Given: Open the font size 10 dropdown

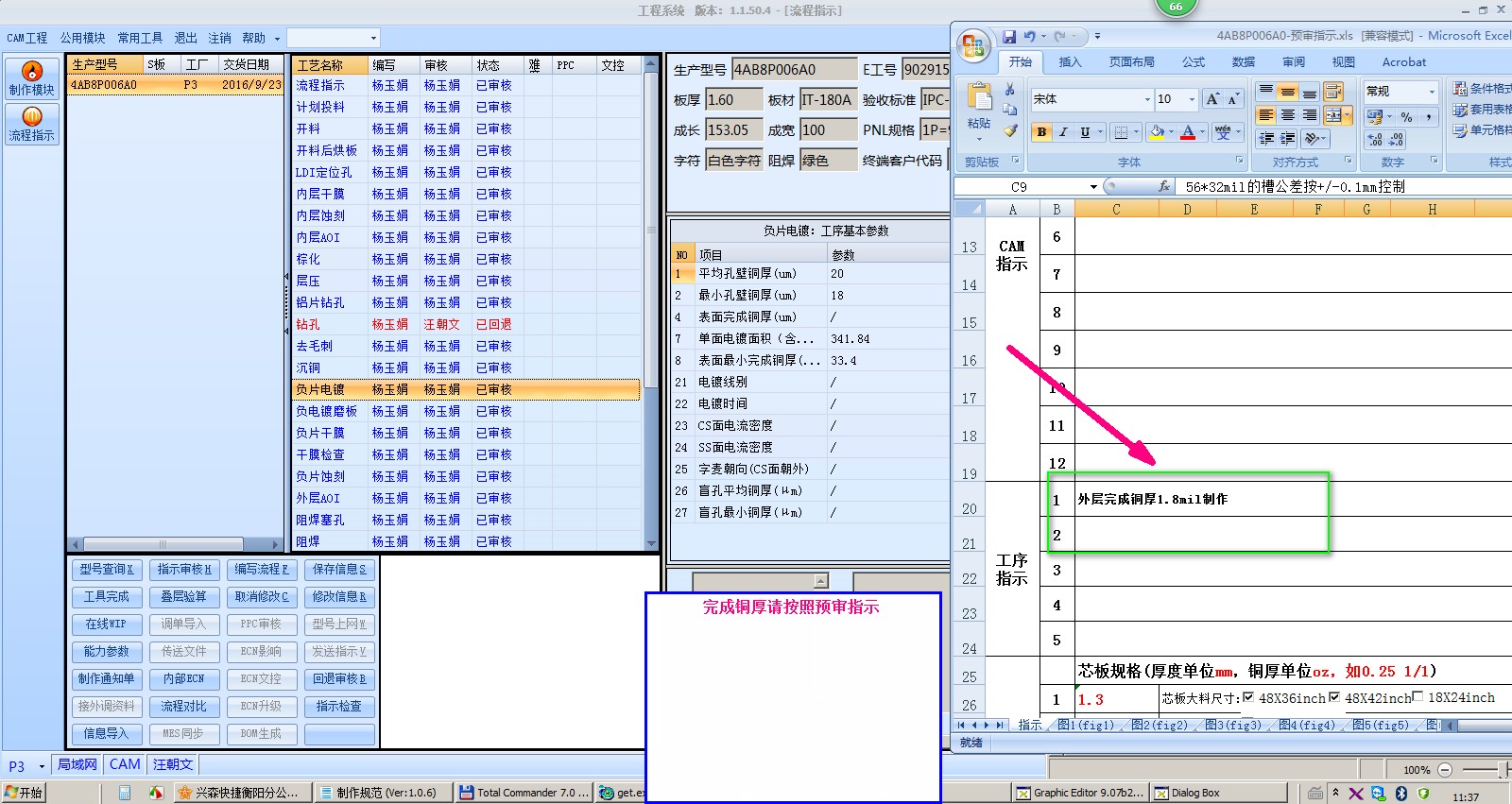Looking at the screenshot, I should 1192,99.
